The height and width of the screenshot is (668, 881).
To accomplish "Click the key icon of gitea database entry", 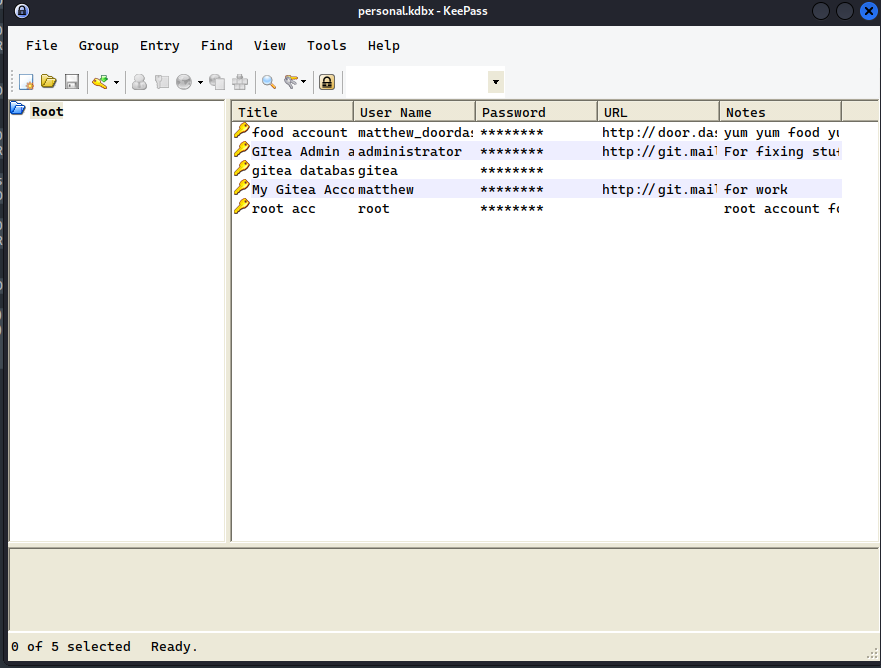I will click(x=242, y=169).
